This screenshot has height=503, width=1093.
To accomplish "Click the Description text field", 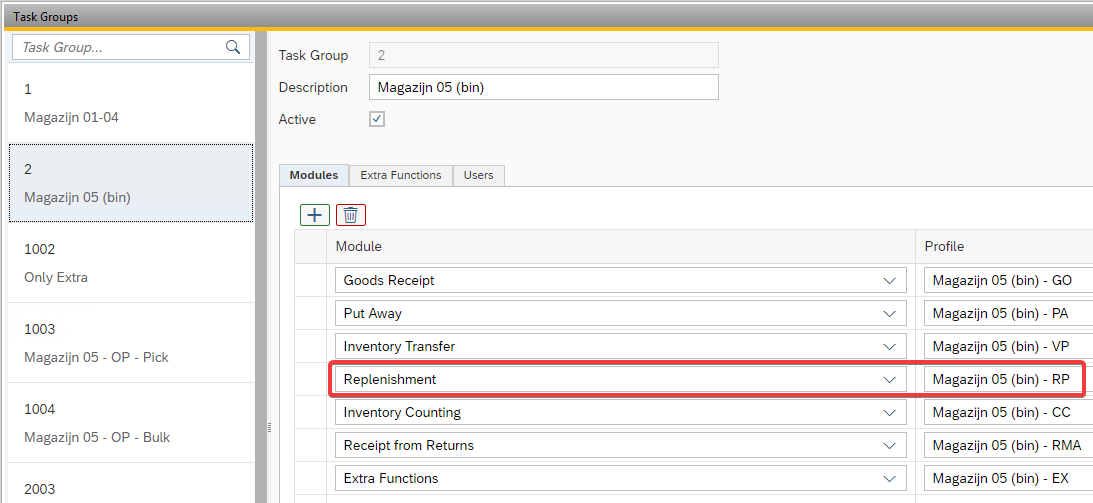I will pyautogui.click(x=543, y=87).
